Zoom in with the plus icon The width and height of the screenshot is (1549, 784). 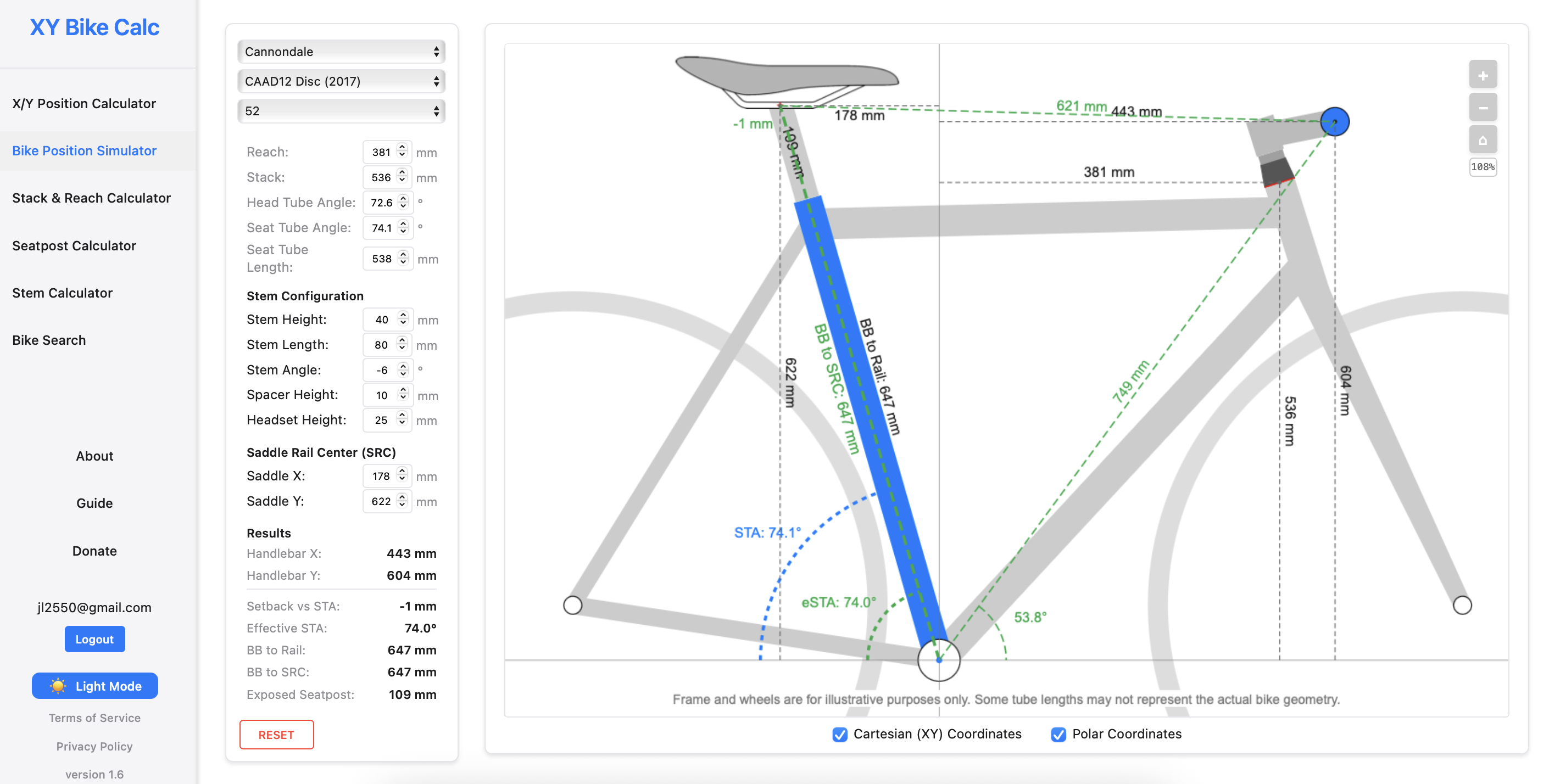pyautogui.click(x=1482, y=75)
